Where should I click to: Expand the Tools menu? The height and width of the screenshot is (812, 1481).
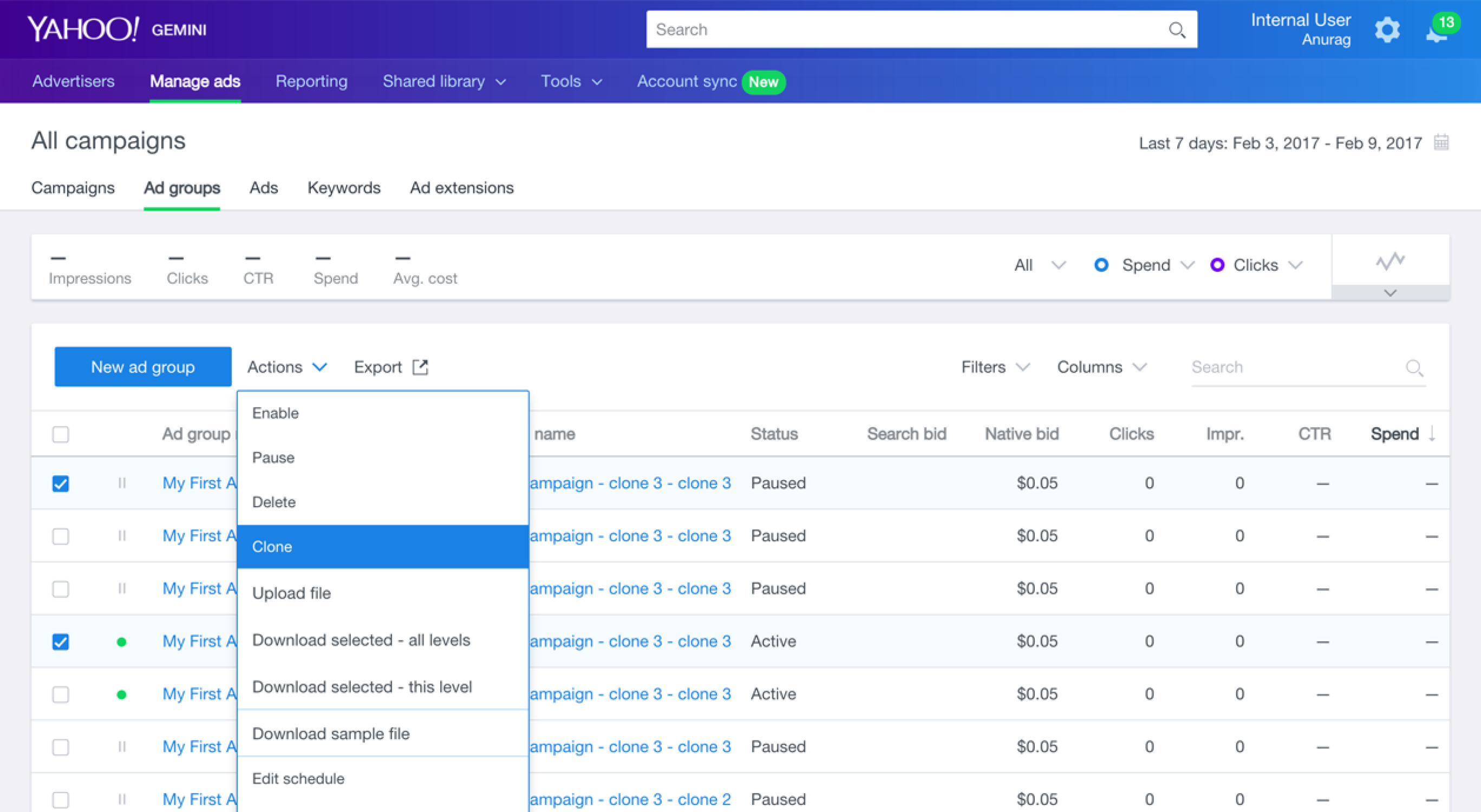(571, 82)
